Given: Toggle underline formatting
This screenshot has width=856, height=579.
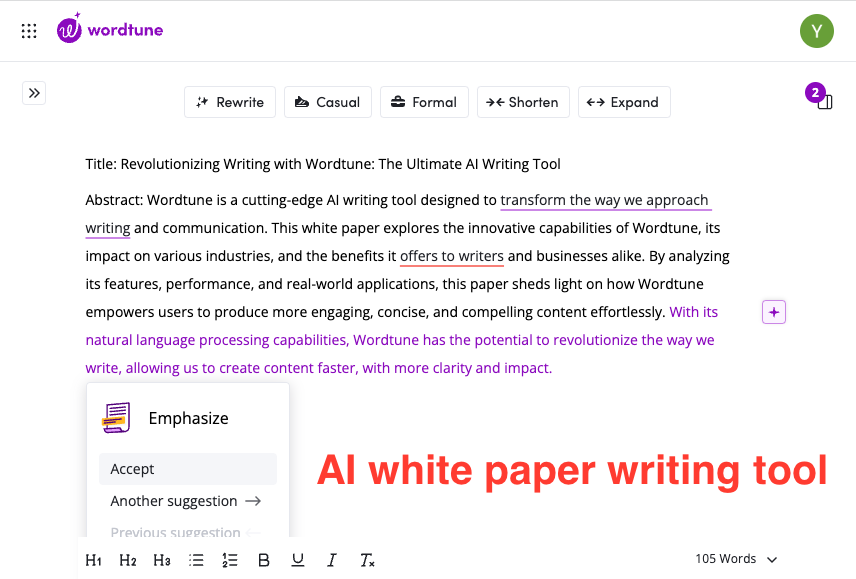Looking at the screenshot, I should (297, 560).
